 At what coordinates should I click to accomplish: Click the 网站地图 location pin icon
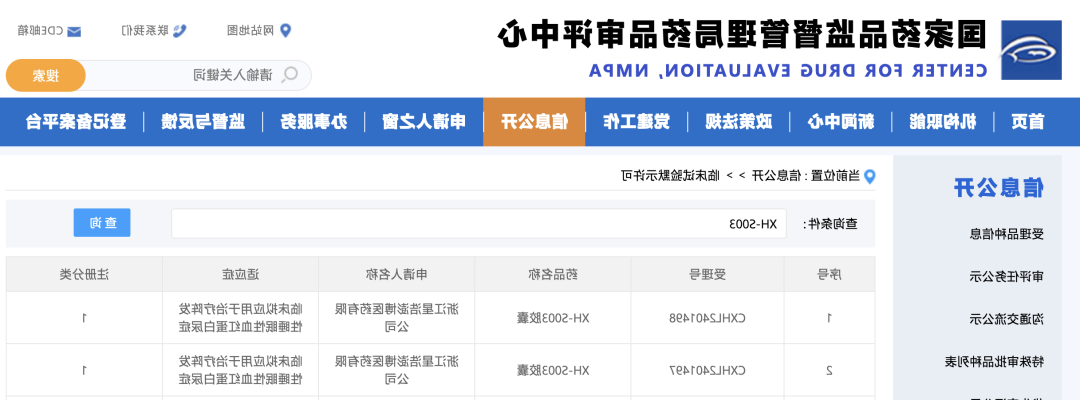point(285,30)
